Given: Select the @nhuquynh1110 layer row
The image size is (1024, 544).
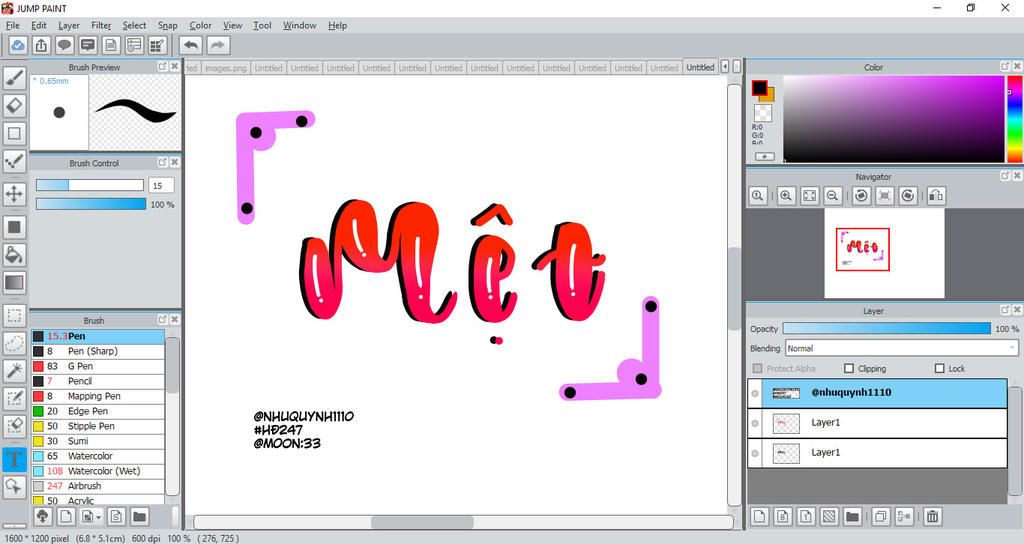Looking at the screenshot, I should coord(877,393).
